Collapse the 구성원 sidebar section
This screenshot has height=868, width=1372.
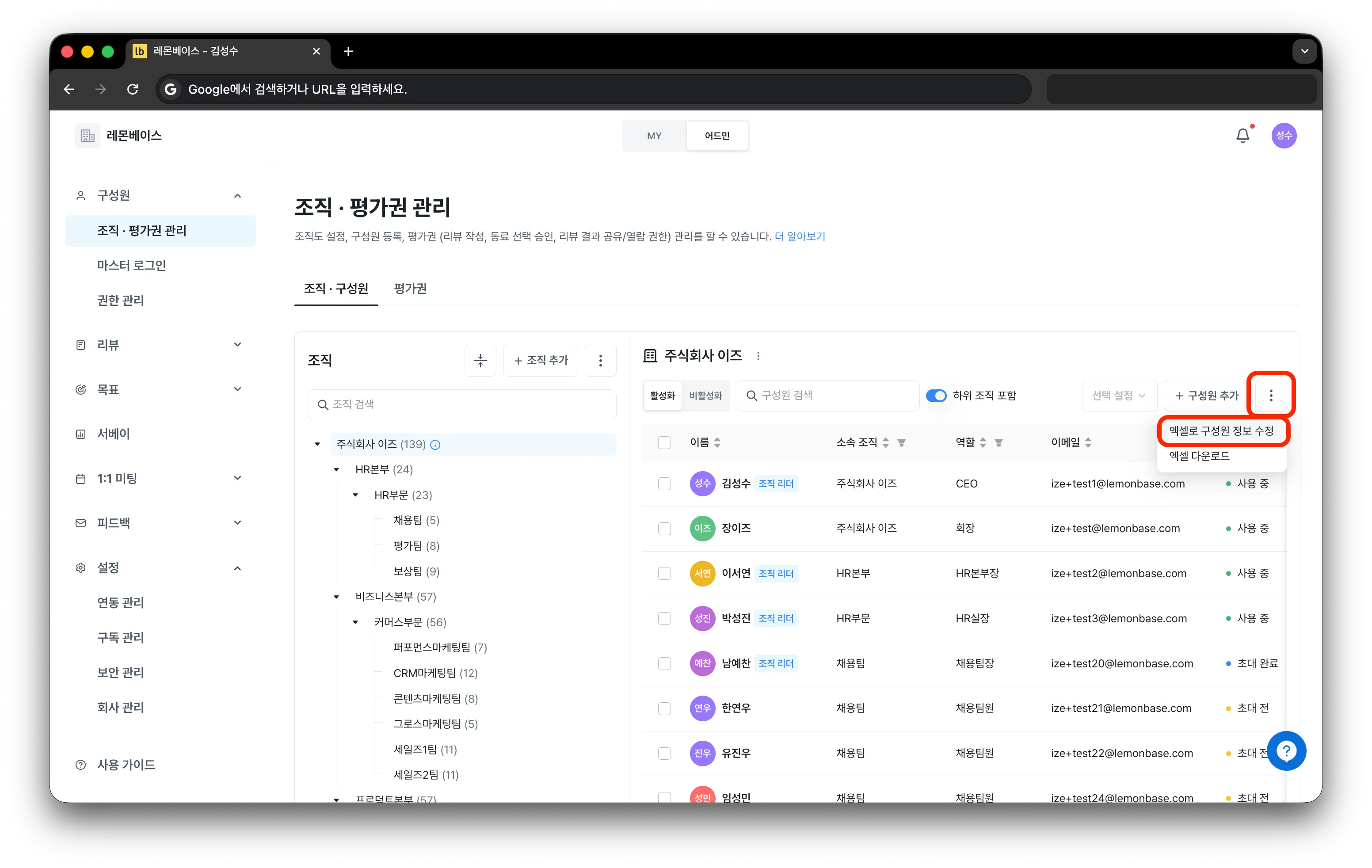[238, 196]
